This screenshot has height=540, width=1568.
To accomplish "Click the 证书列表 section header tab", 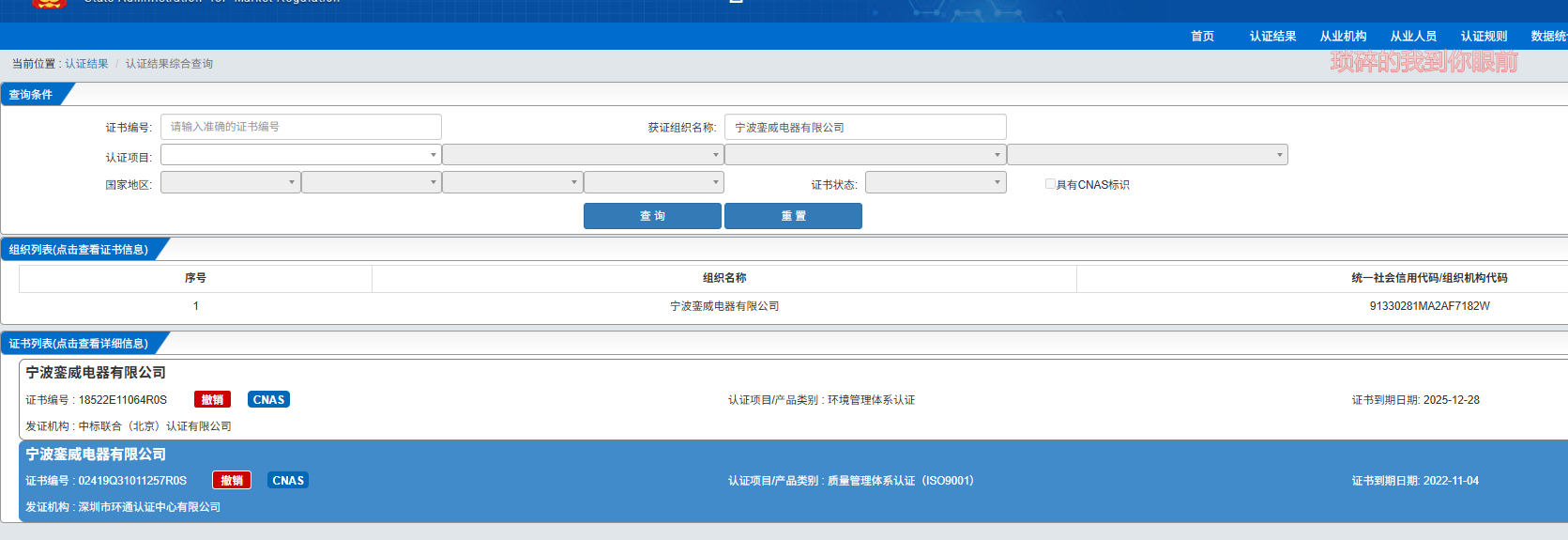I will point(79,344).
